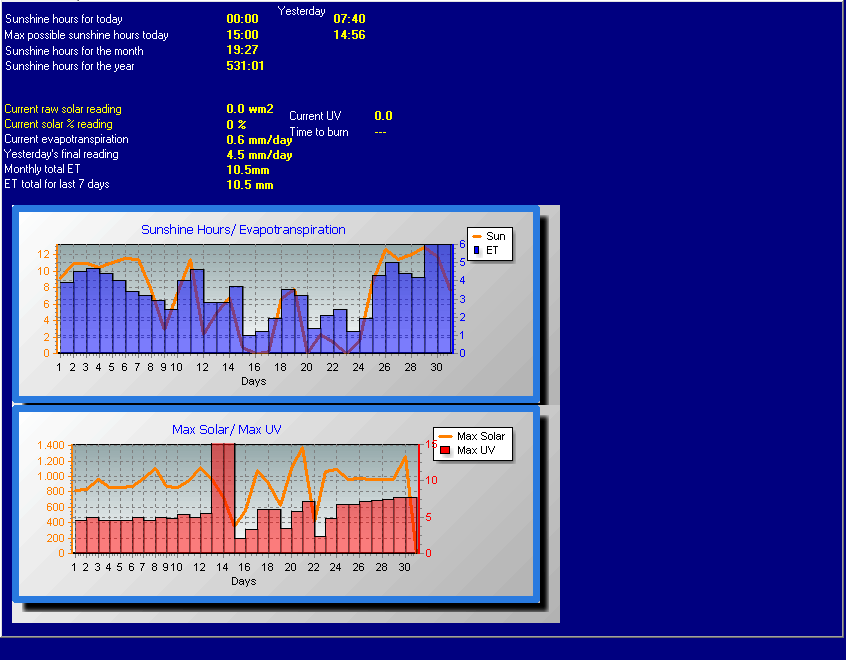
Task: Click the "ET total for last 7 days" label
Action: (x=57, y=184)
